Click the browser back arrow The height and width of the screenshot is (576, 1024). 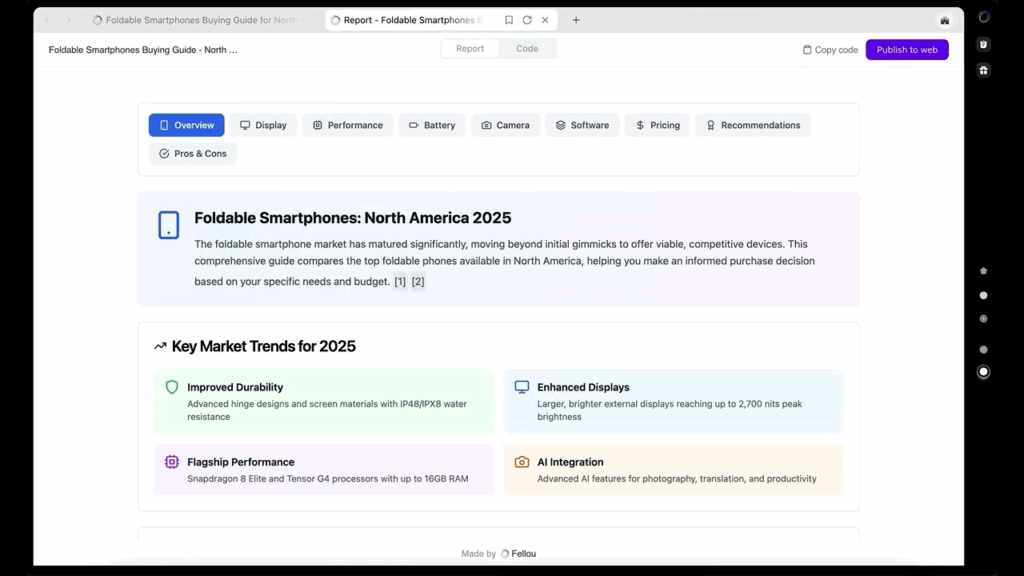click(x=47, y=20)
